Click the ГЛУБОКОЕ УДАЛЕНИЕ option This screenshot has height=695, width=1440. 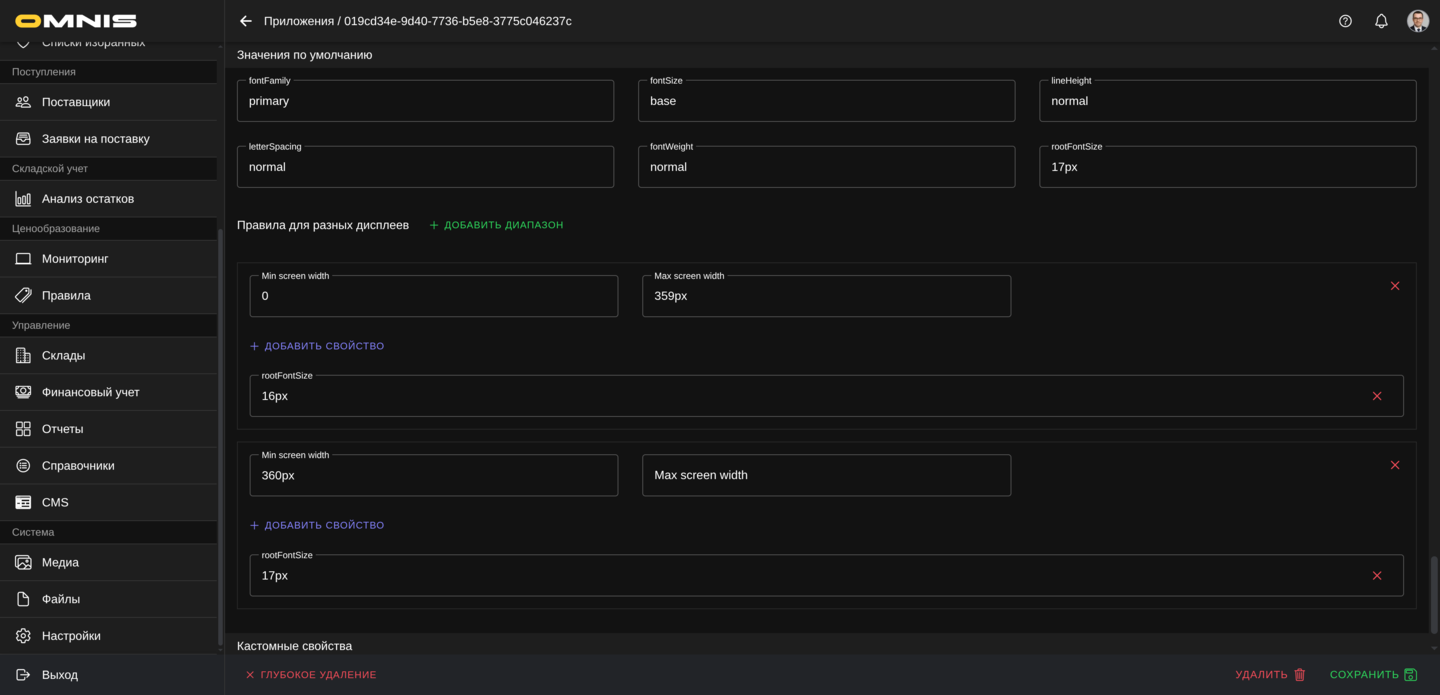[x=310, y=674]
